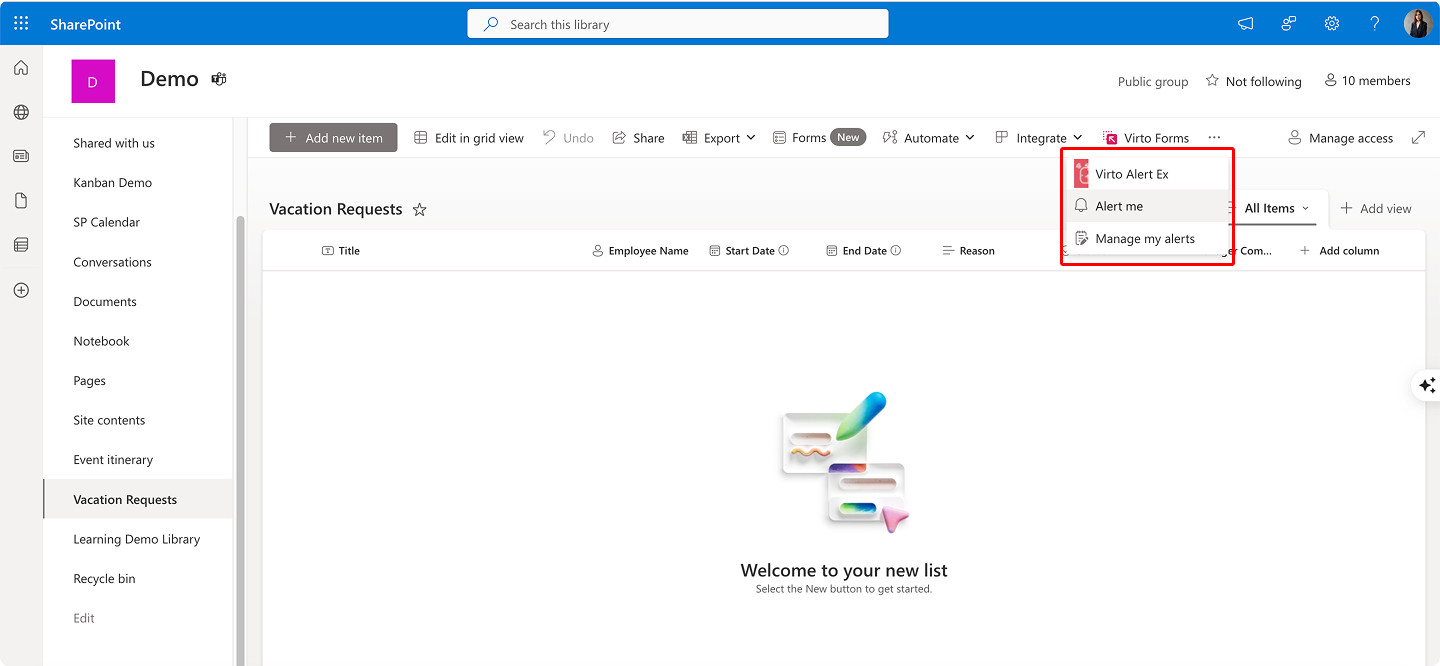Click the Add new item button
This screenshot has height=666, width=1440.
point(333,137)
